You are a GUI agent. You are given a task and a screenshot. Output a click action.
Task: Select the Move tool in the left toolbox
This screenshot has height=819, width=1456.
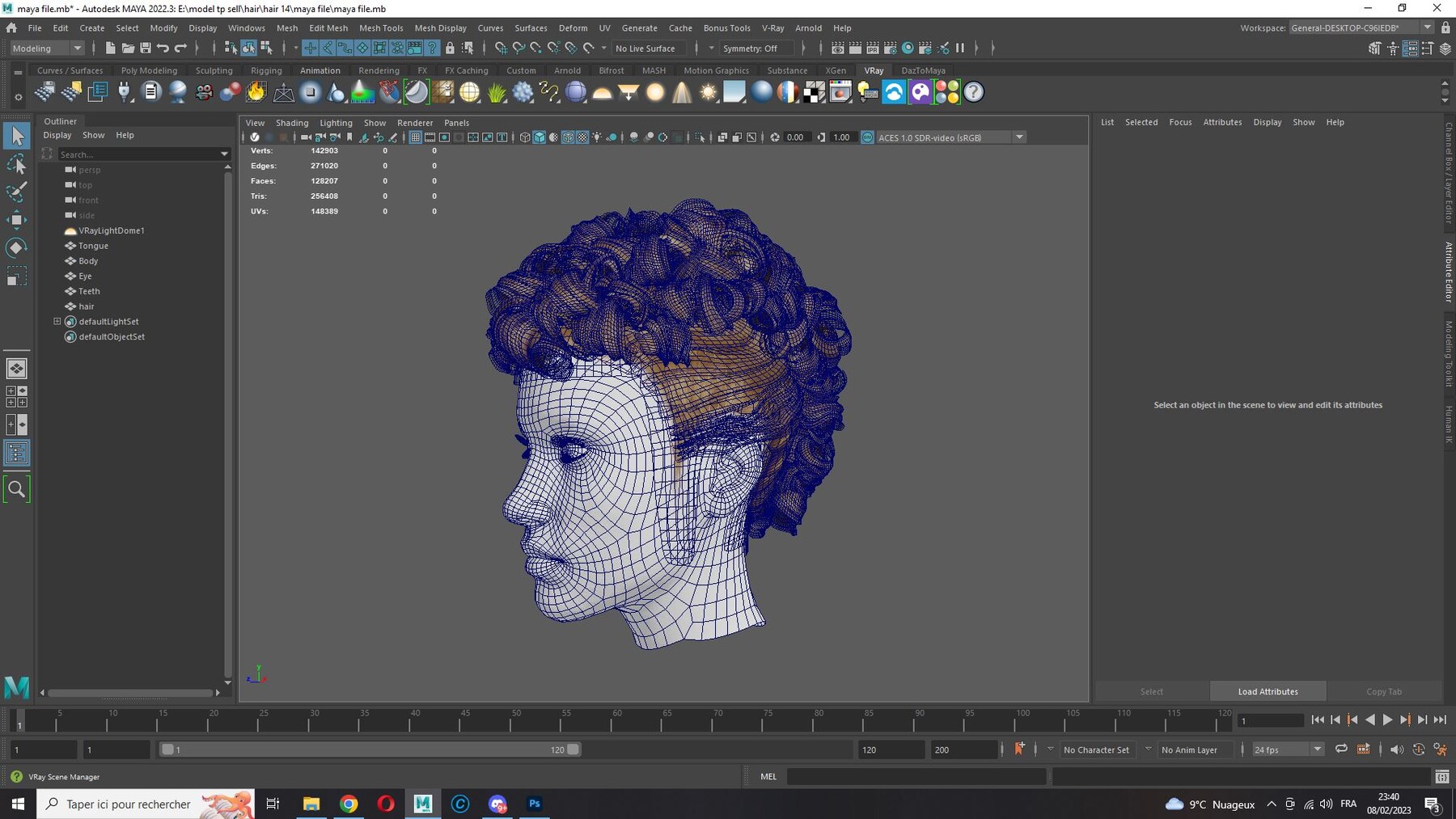coord(16,219)
